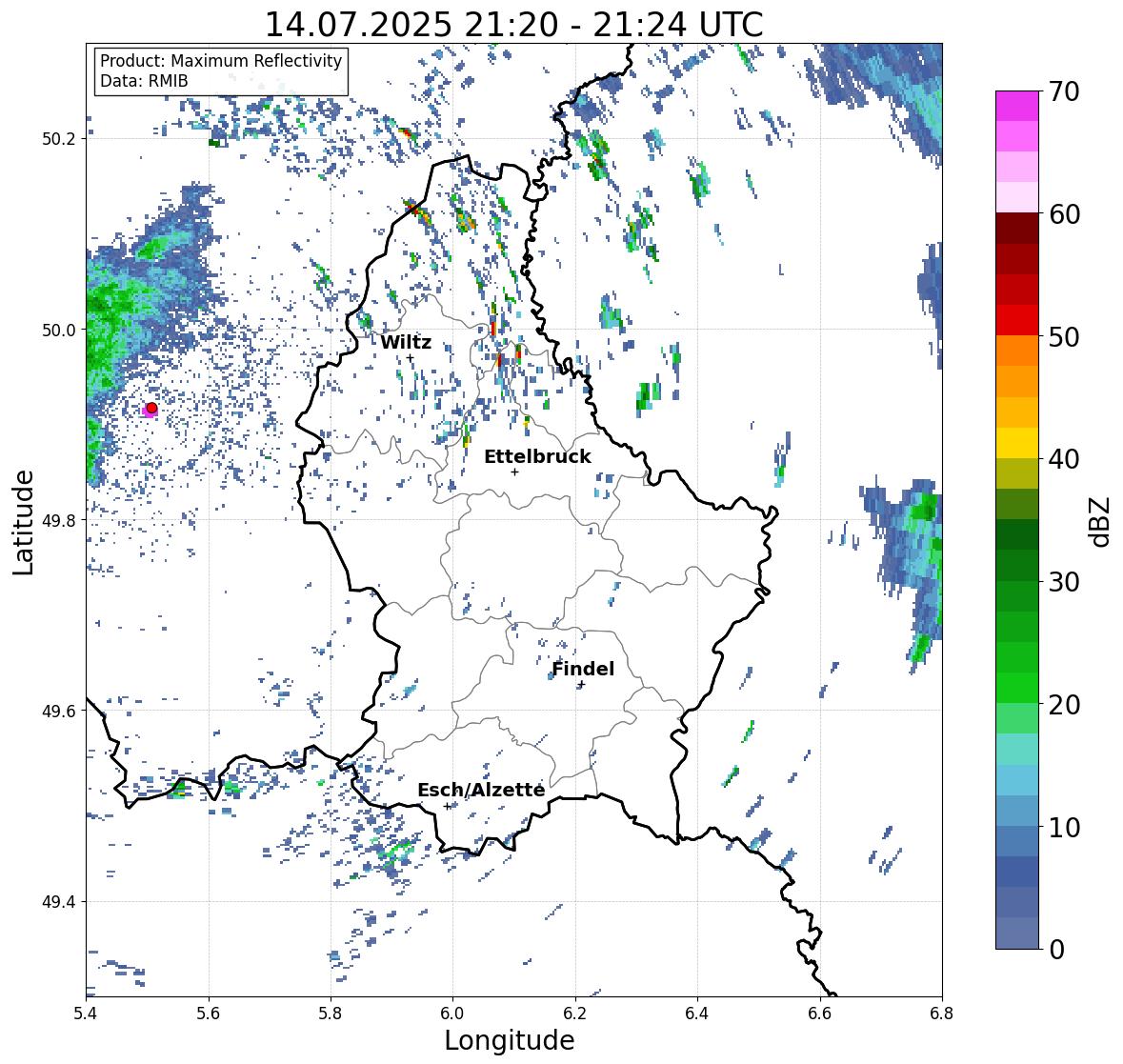1123x1064 pixels.
Task: Click the 6.6 longitude tick label
Action: coord(819,1014)
